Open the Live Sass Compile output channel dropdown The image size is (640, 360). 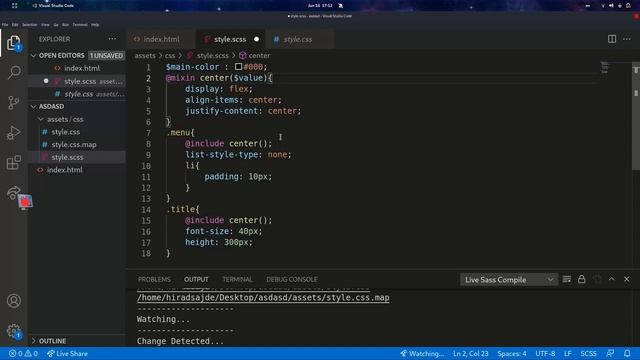(509, 280)
